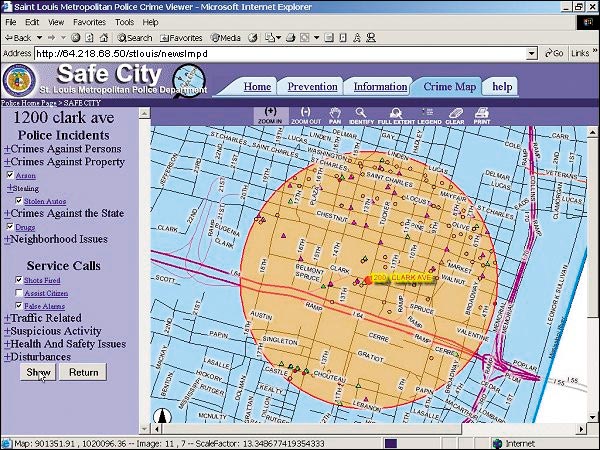Click the Full Extent map tool
The image size is (600, 450).
pyautogui.click(x=396, y=115)
